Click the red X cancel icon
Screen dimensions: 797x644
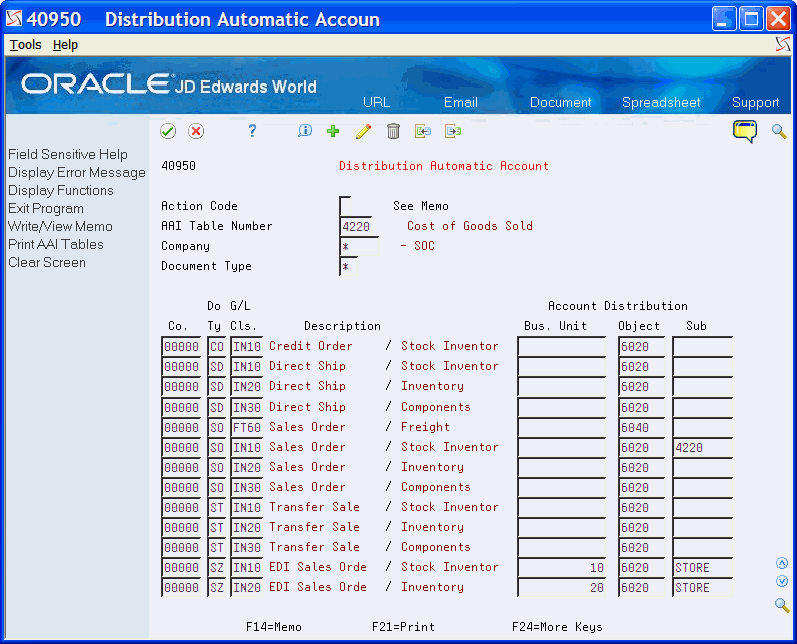click(196, 131)
